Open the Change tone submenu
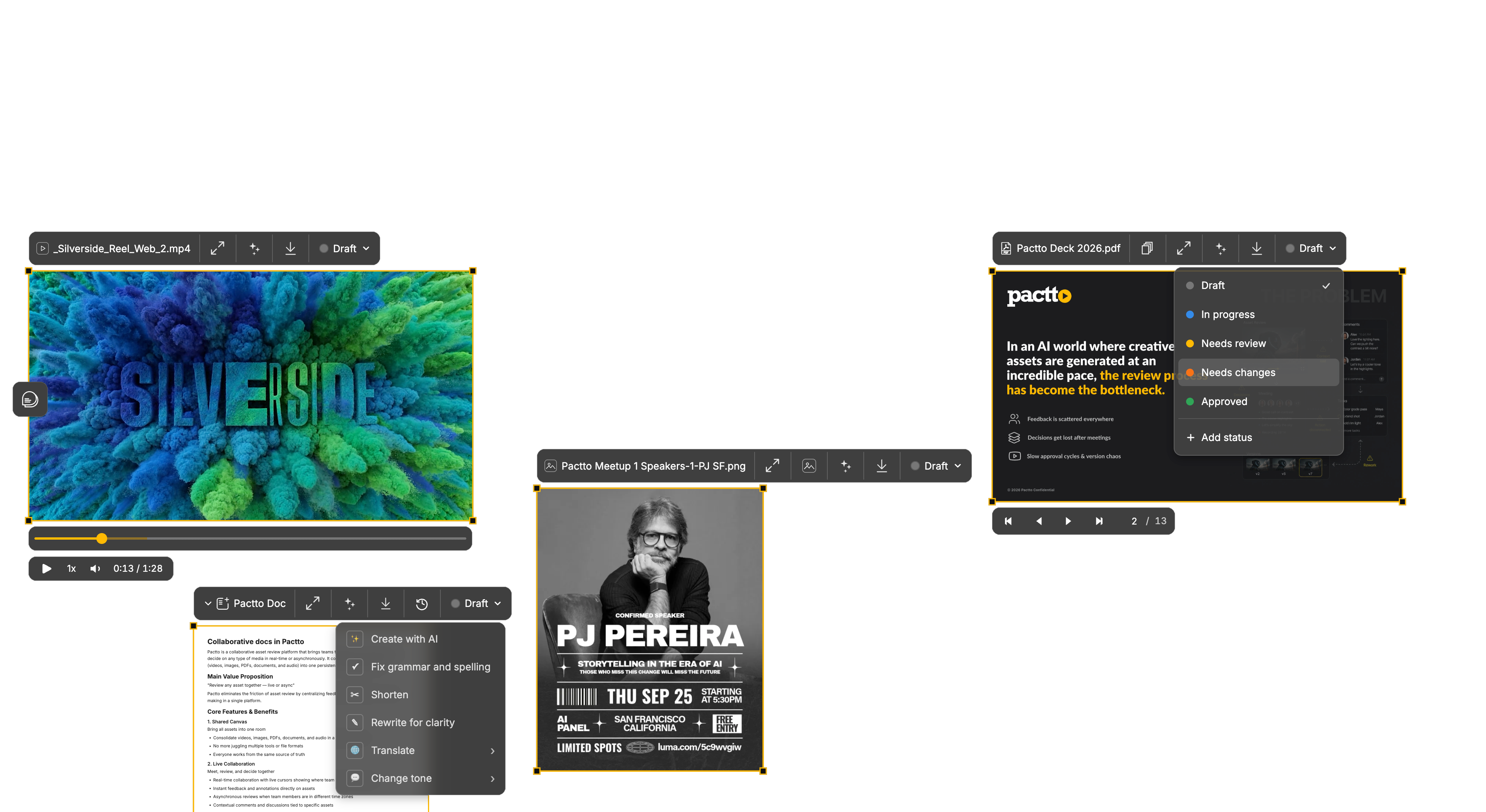Screen dimensions: 1486x812 click(421, 779)
